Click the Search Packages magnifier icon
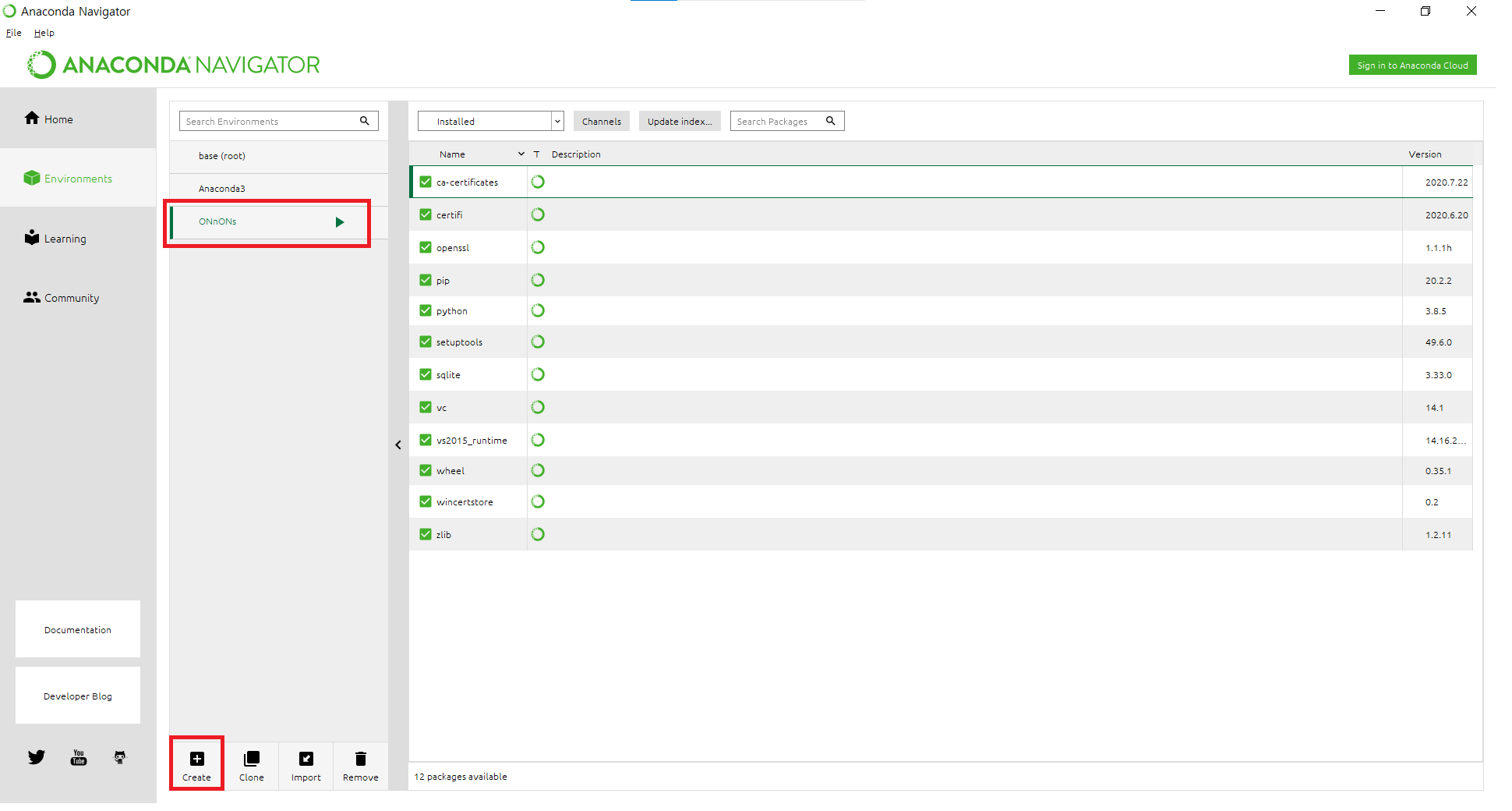This screenshot has height=811, width=1512. 831,121
